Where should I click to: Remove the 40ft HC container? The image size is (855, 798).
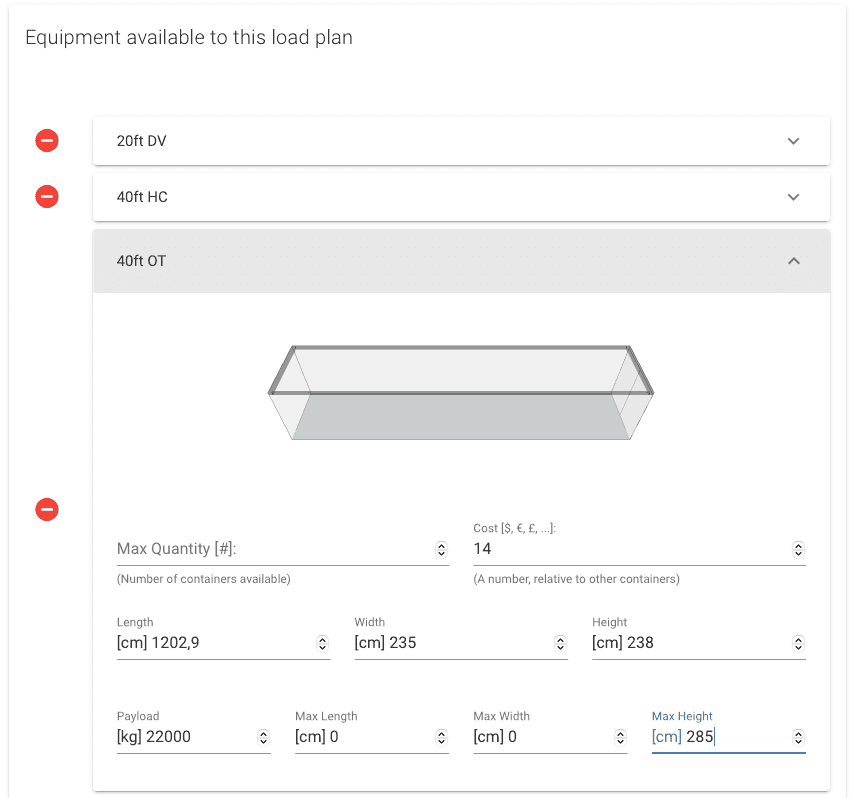(47, 197)
